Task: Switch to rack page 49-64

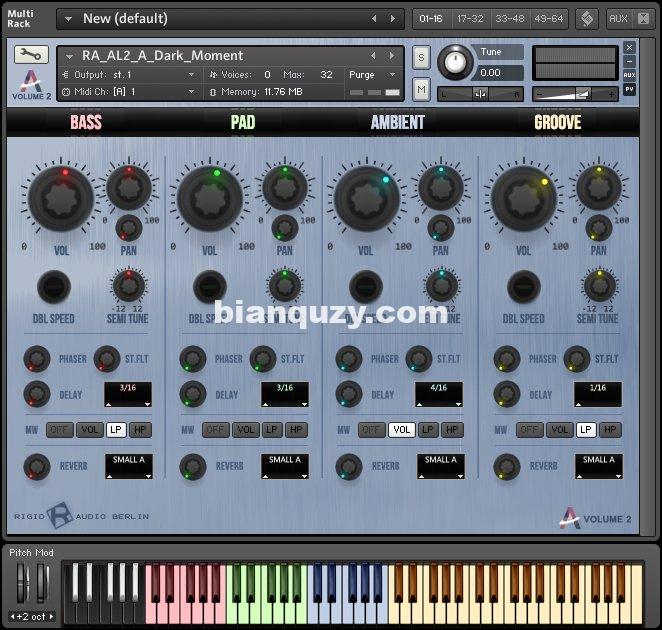Action: point(548,19)
